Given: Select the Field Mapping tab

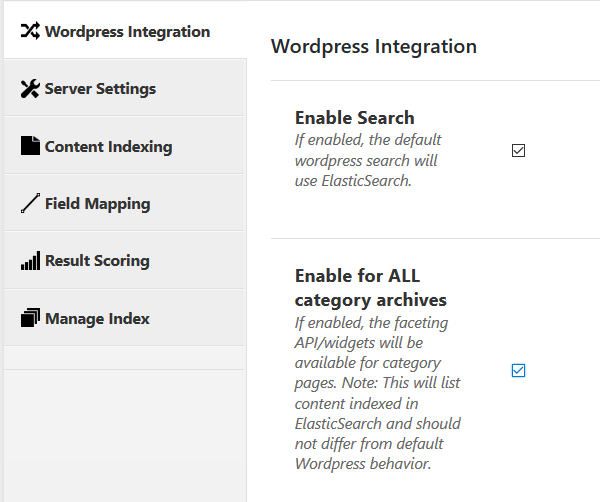Looking at the screenshot, I should [x=124, y=203].
